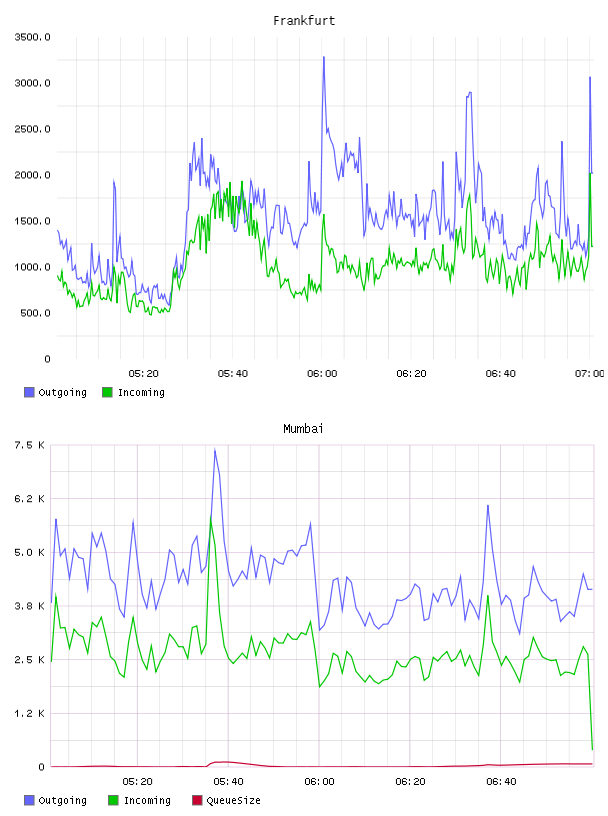Click the 05:40 time label in Mumbai chart
The width and height of the screenshot is (608, 816).
[229, 782]
